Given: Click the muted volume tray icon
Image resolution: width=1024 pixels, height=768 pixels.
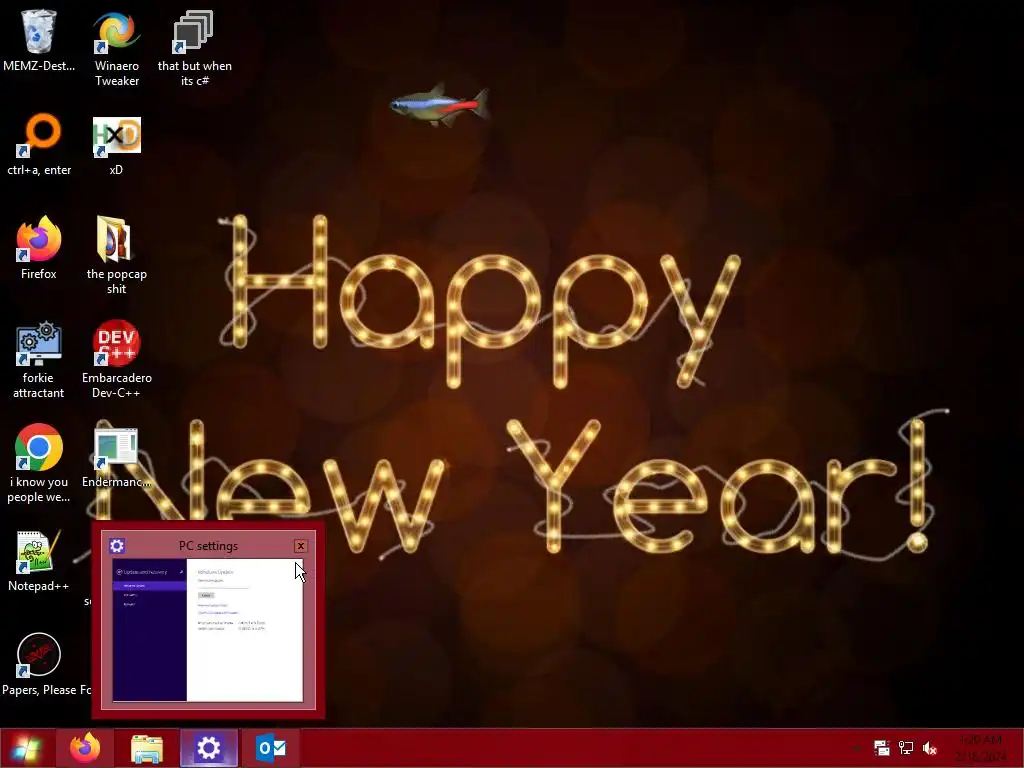Looking at the screenshot, I should 930,748.
